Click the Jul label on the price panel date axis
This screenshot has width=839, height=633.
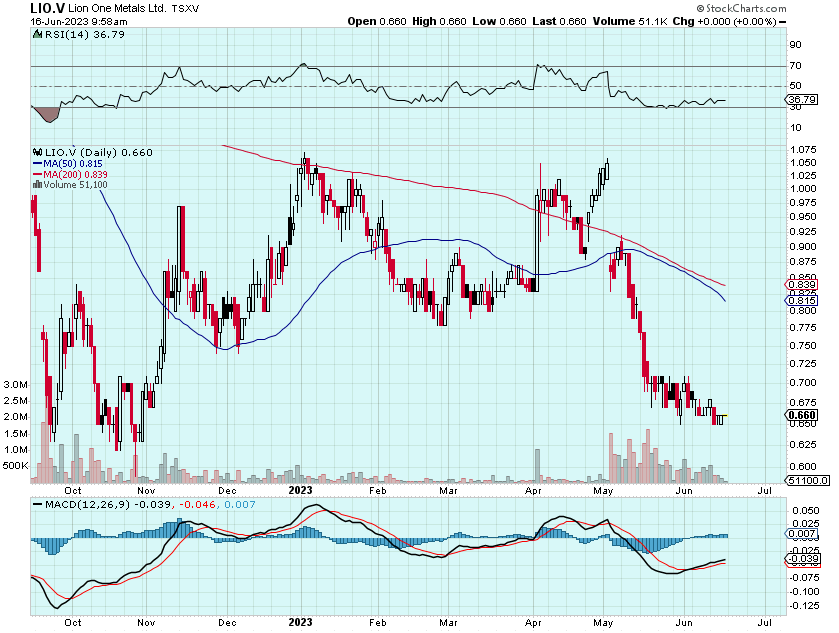tap(765, 491)
